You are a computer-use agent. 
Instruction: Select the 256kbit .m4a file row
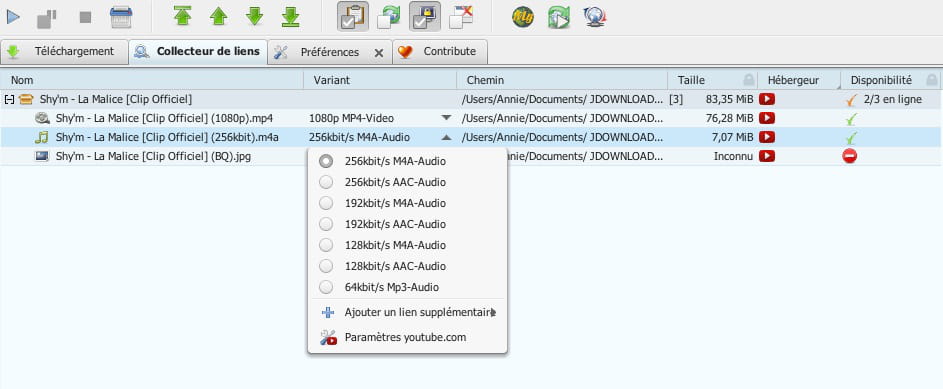pos(471,137)
